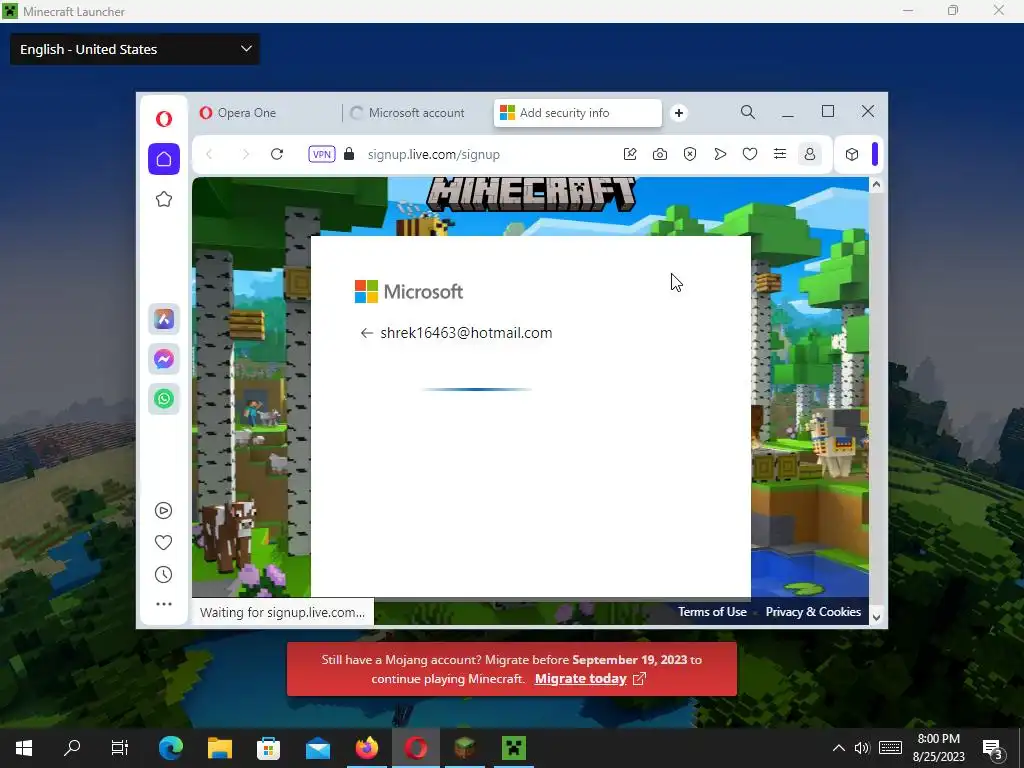Viewport: 1024px width, 768px height.
Task: Open History clock icon in sidebar
Action: (x=163, y=575)
